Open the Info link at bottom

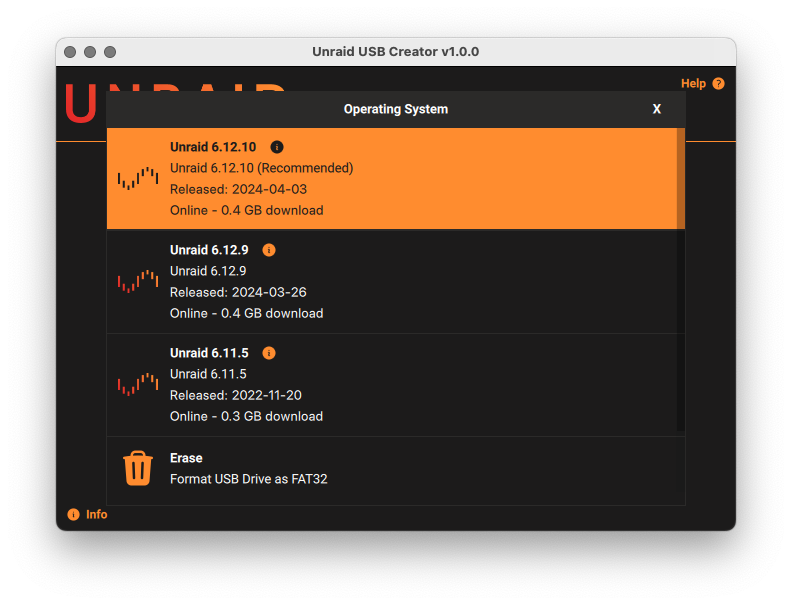[x=96, y=514]
